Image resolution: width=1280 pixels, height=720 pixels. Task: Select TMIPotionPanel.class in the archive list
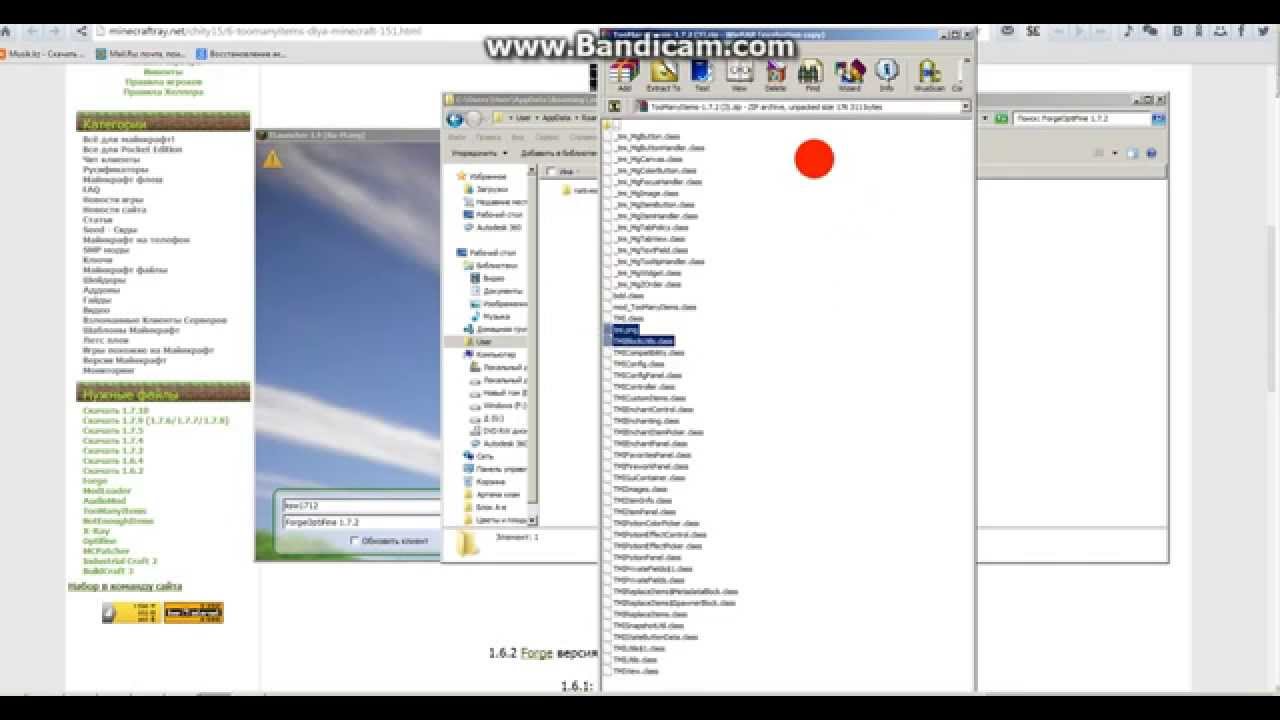pos(645,557)
